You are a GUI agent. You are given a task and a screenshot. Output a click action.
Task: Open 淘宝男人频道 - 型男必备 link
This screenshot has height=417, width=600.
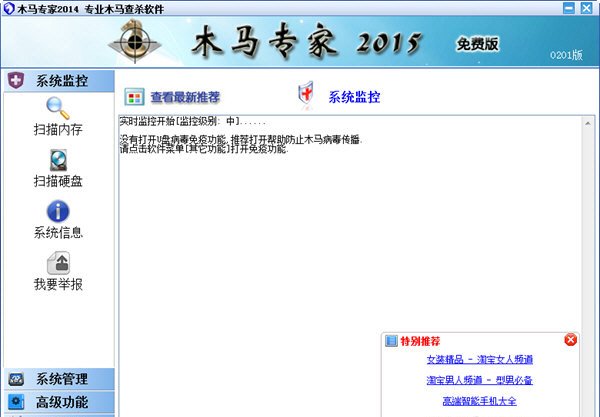coord(479,380)
